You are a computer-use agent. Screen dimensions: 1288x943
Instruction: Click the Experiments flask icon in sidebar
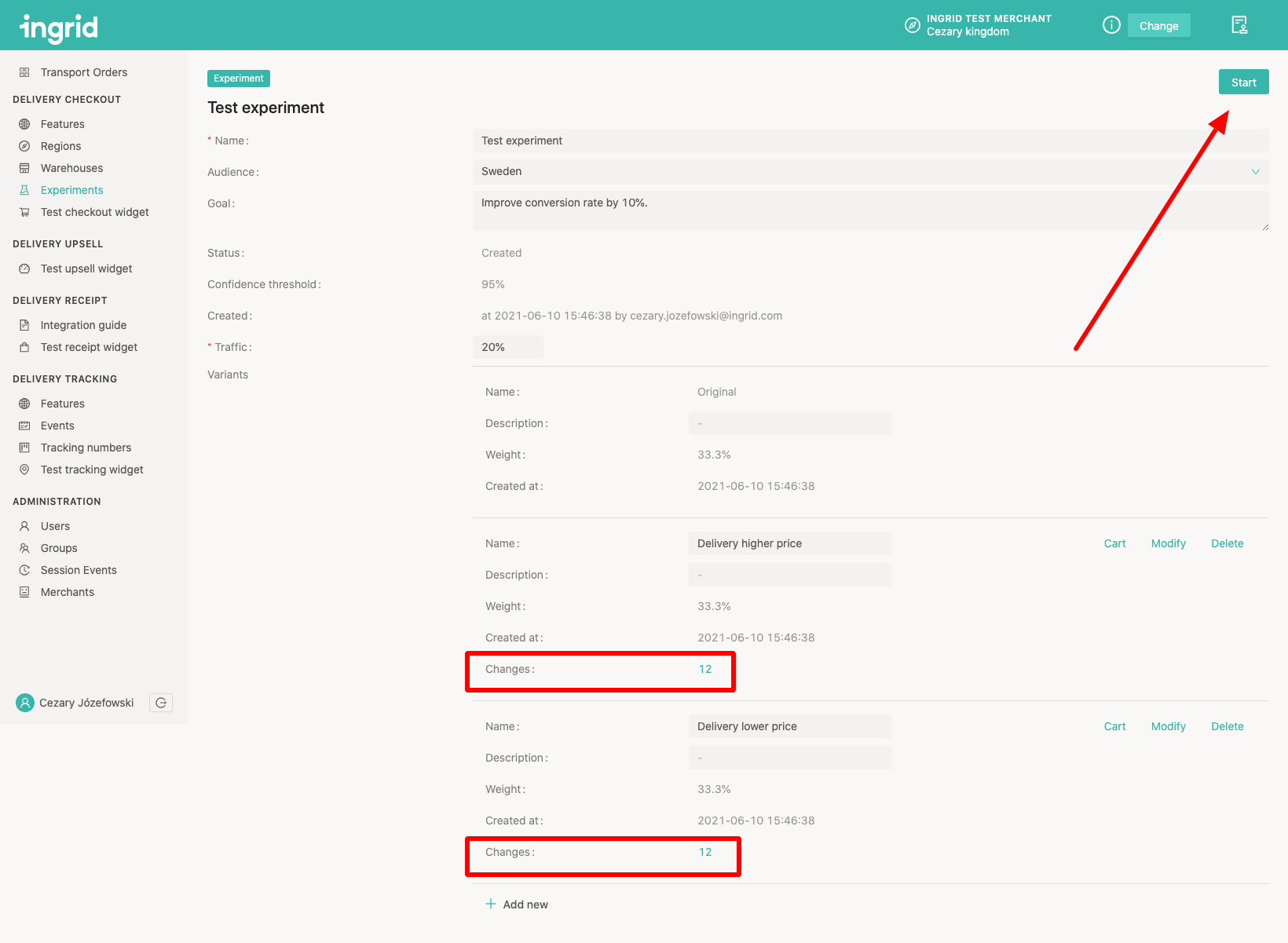[x=24, y=190]
